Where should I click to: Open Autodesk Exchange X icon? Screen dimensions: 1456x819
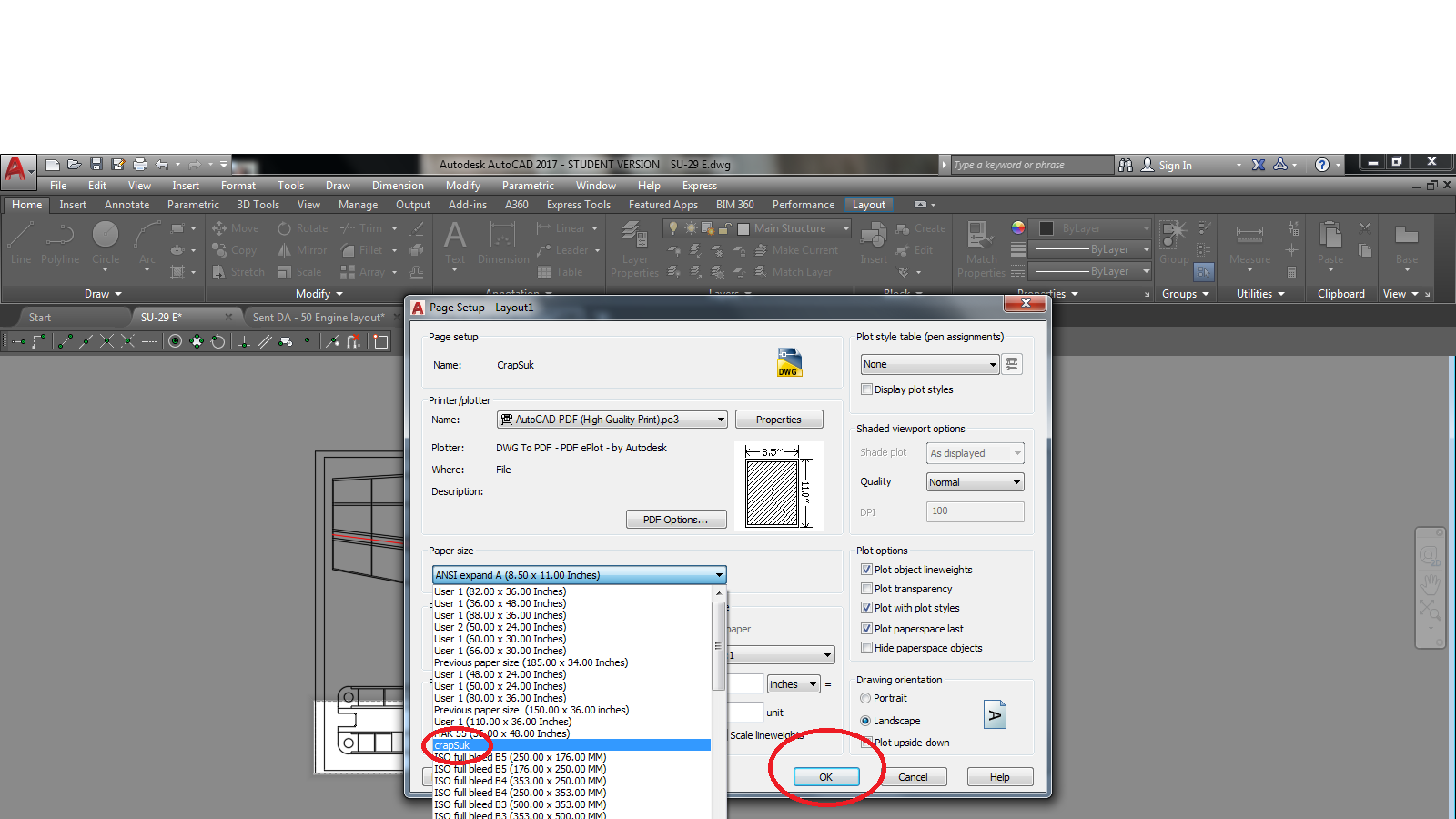tap(1259, 165)
